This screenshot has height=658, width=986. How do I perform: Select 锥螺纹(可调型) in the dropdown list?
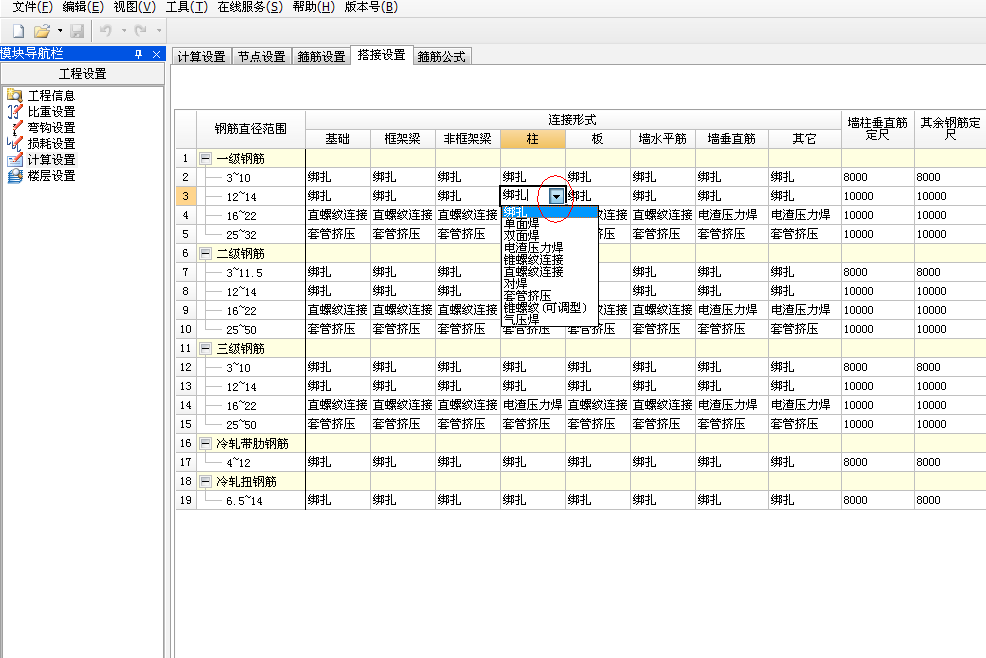(x=550, y=308)
